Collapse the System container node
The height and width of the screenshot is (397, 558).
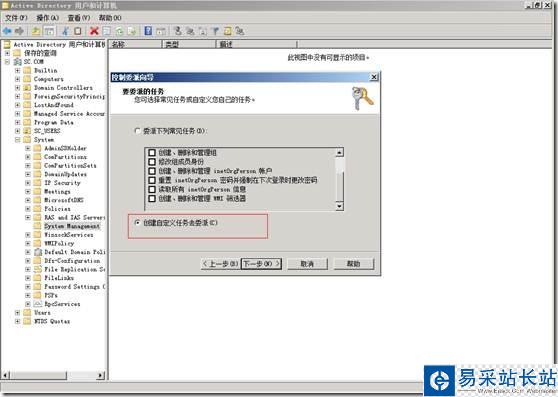[17, 140]
